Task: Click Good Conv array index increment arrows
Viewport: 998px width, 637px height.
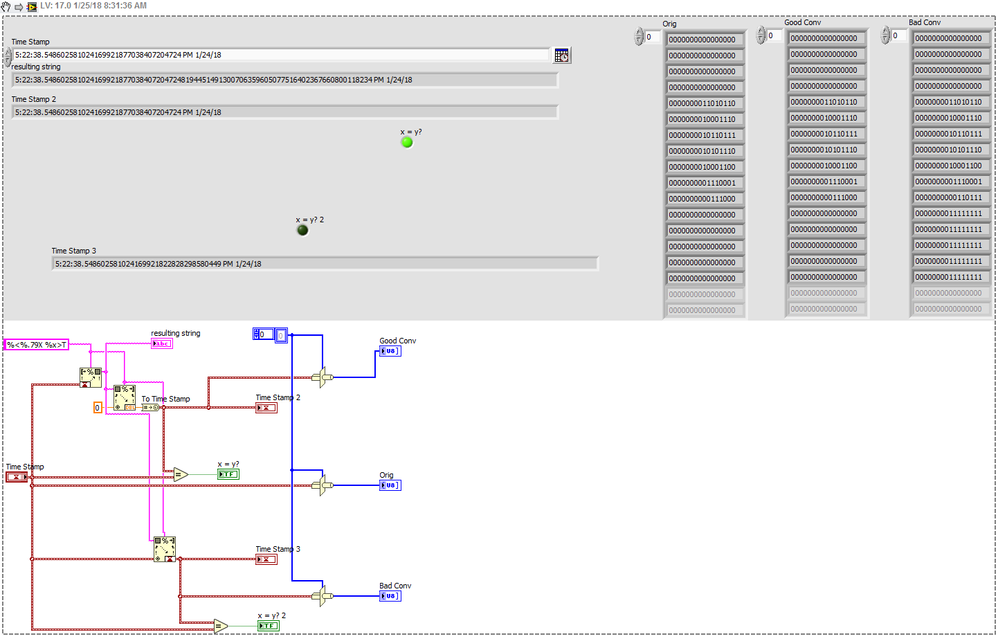Action: click(x=761, y=36)
